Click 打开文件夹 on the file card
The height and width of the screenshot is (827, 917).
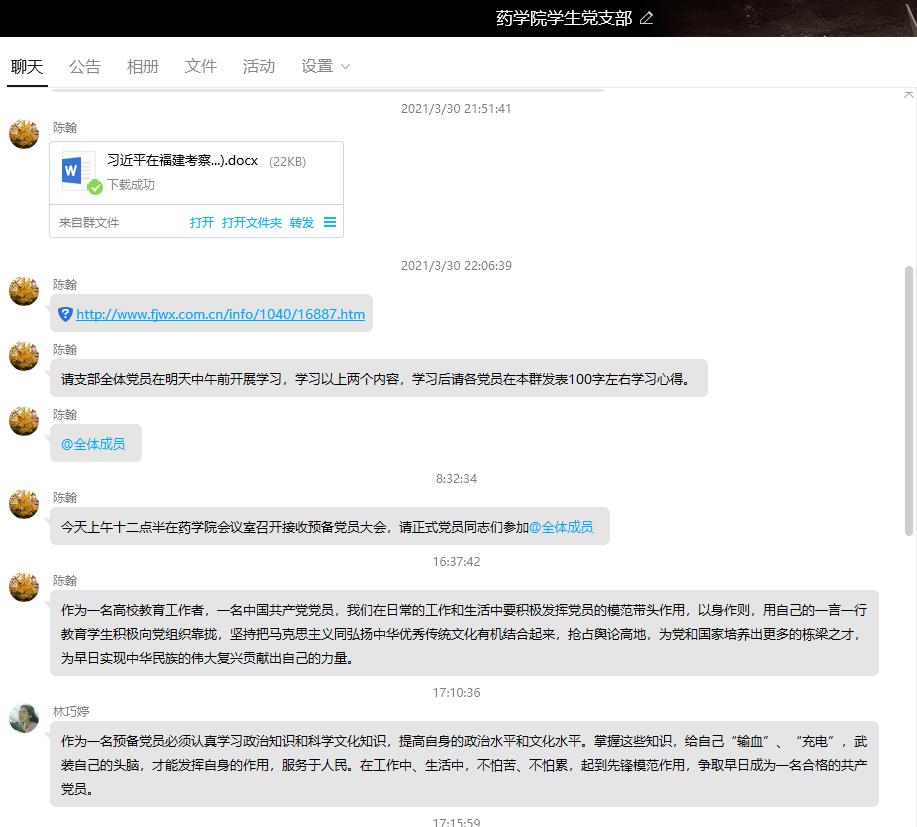point(252,223)
